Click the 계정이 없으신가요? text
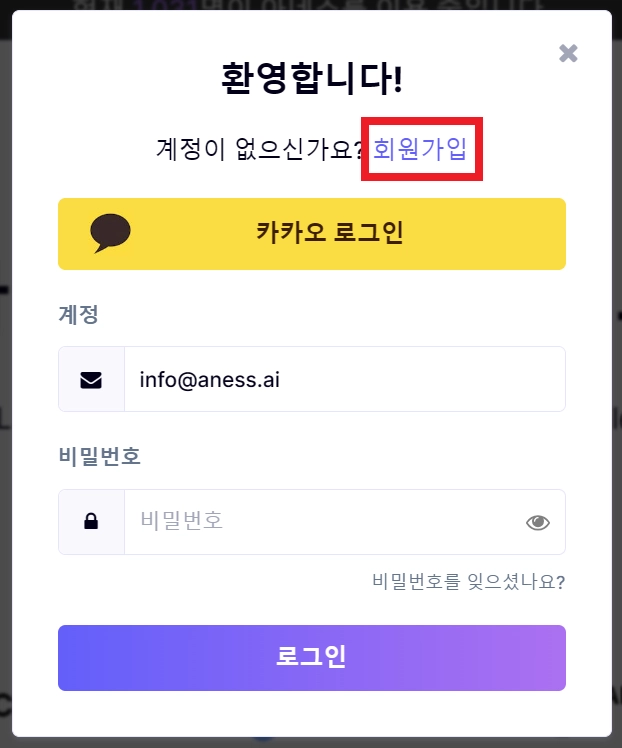622x748 pixels. pos(261,149)
